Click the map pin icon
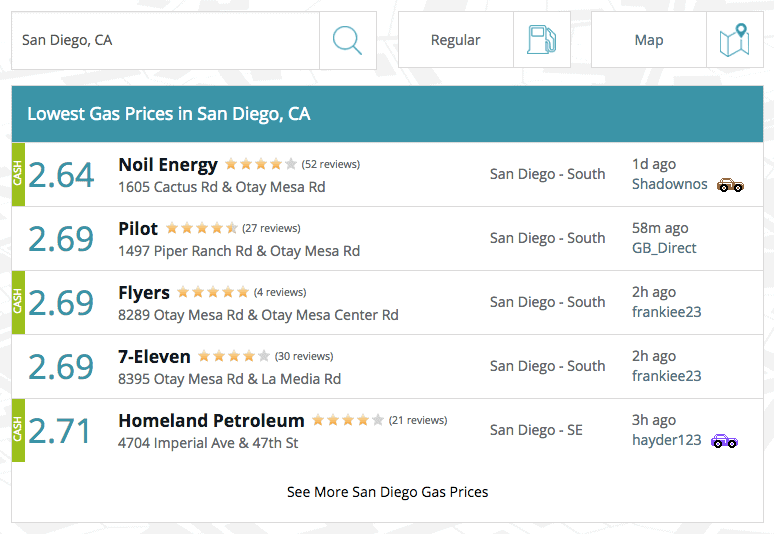 735,39
